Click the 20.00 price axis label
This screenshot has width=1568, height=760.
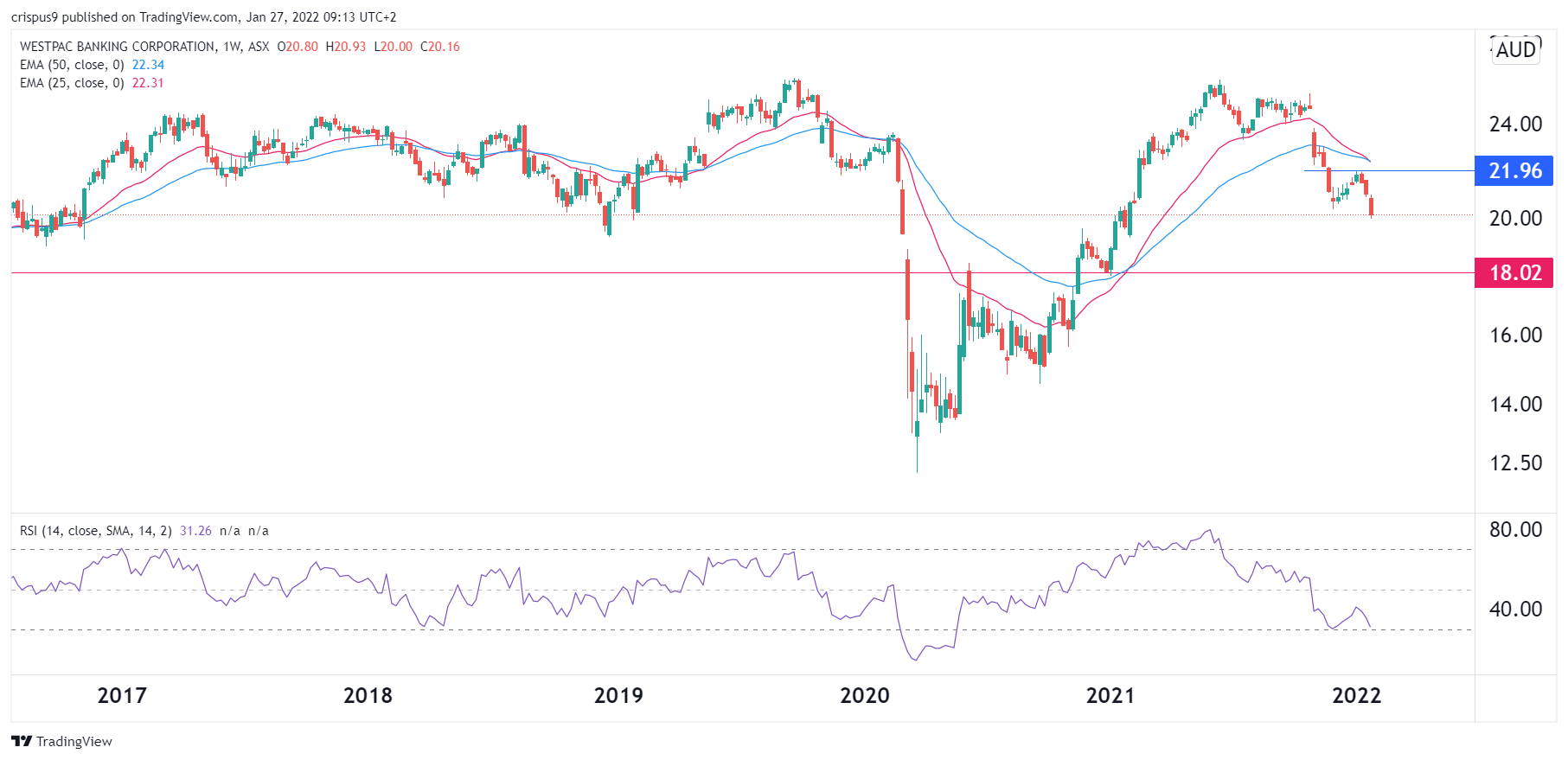coord(1515,219)
